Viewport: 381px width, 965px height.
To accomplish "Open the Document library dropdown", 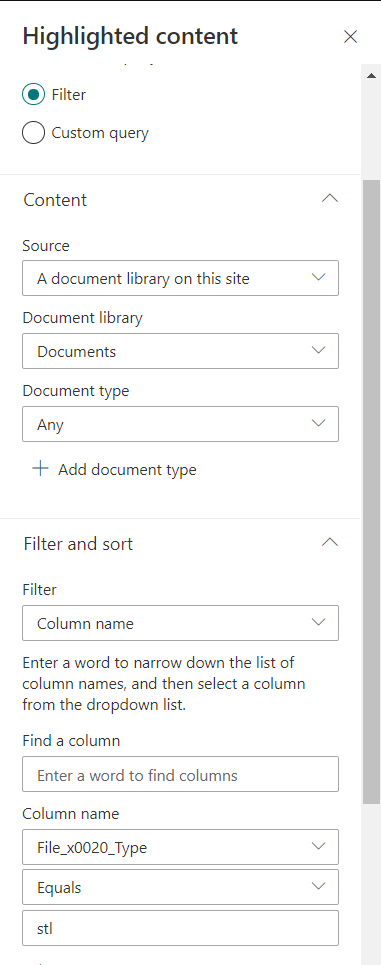I will [x=180, y=351].
